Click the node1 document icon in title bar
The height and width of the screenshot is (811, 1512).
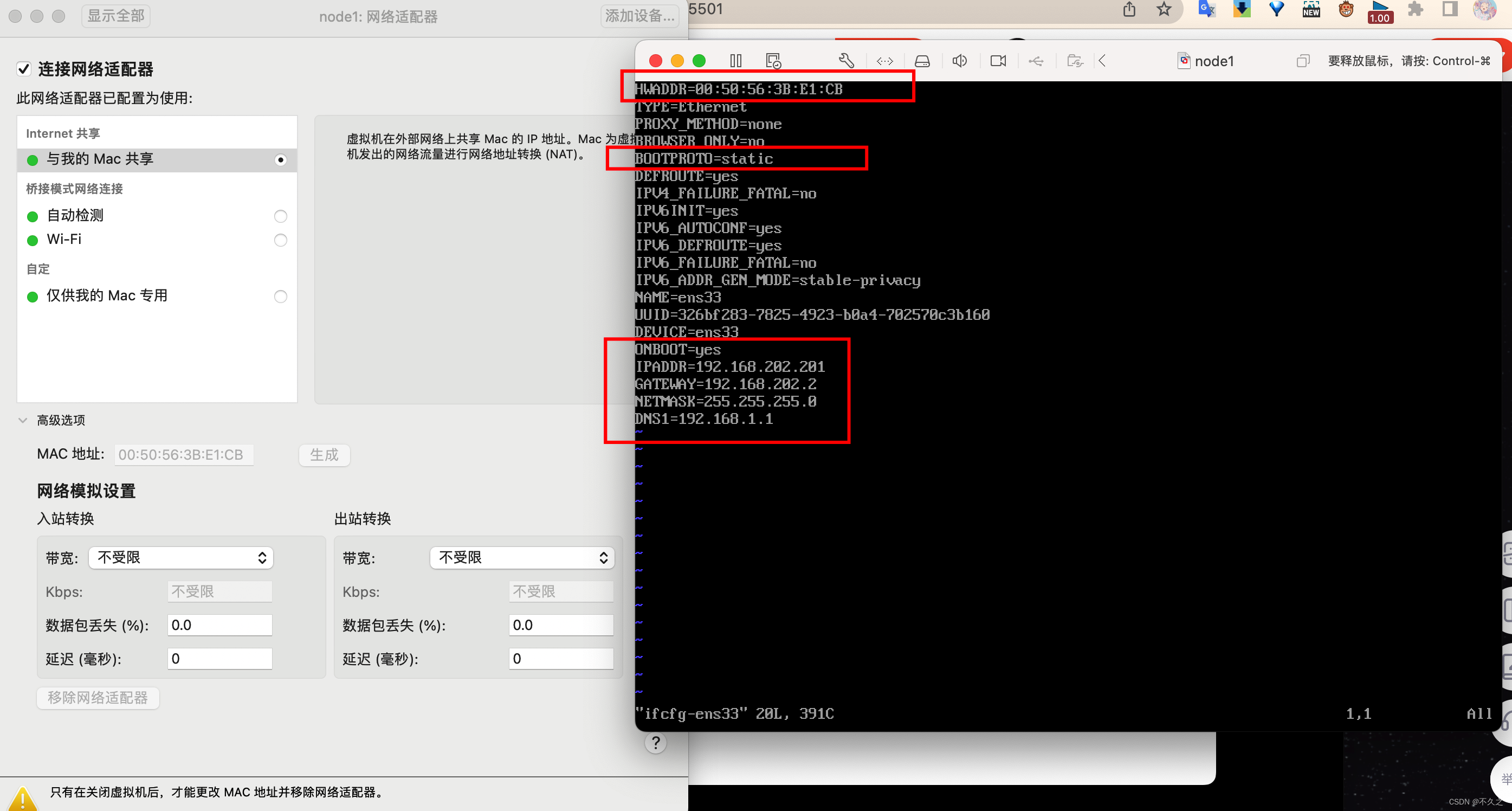point(1183,61)
